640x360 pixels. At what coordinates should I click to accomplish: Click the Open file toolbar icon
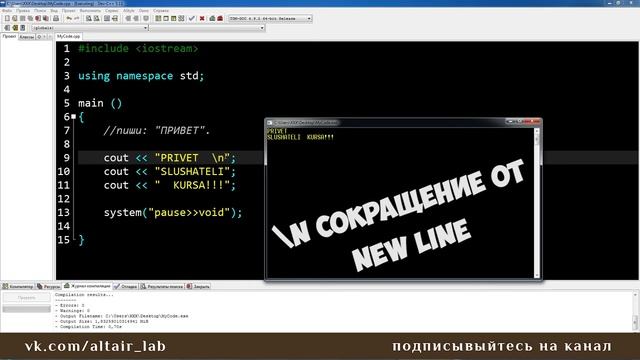coord(14,18)
